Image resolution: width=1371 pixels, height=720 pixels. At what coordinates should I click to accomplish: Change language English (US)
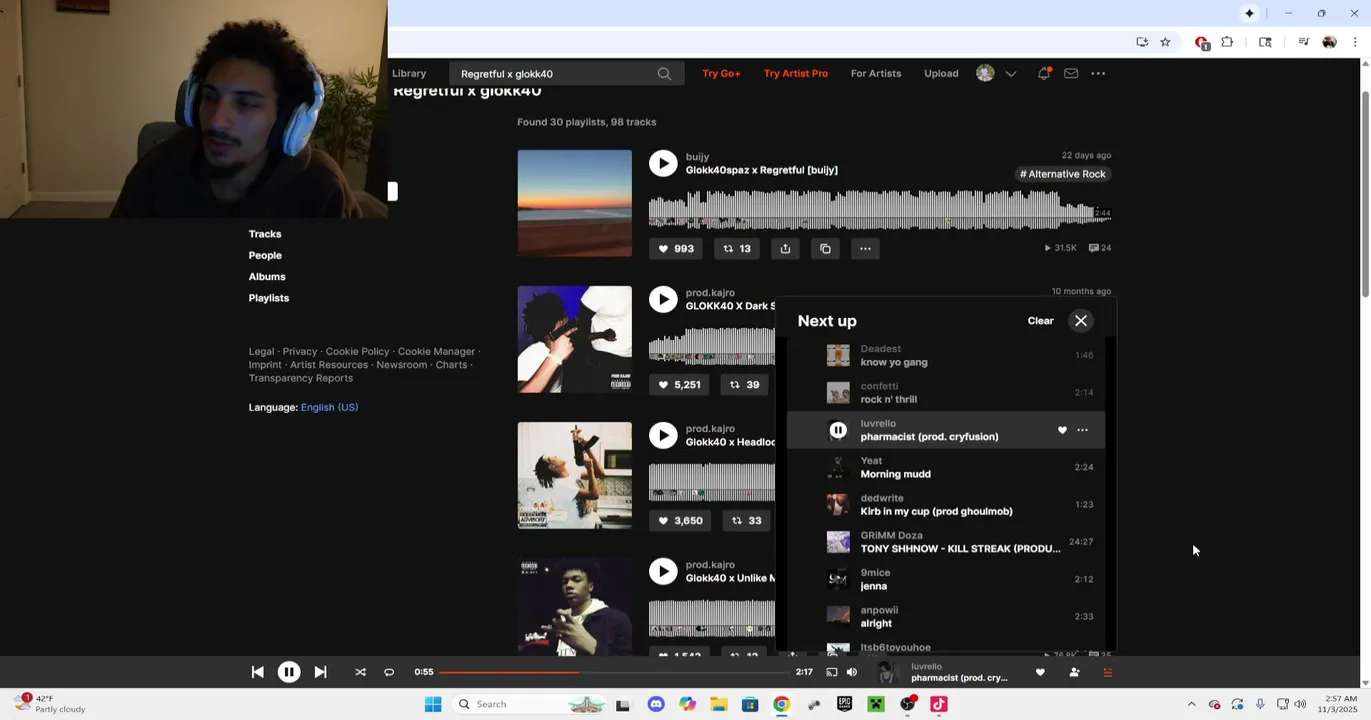[329, 407]
